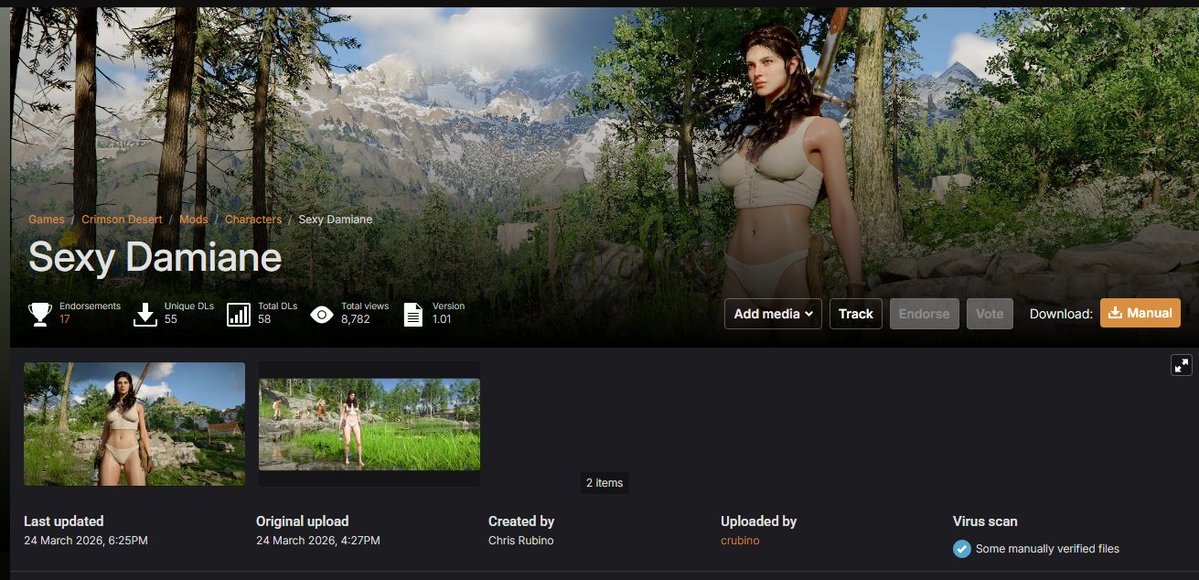
Task: Track this mod
Action: click(x=856, y=314)
